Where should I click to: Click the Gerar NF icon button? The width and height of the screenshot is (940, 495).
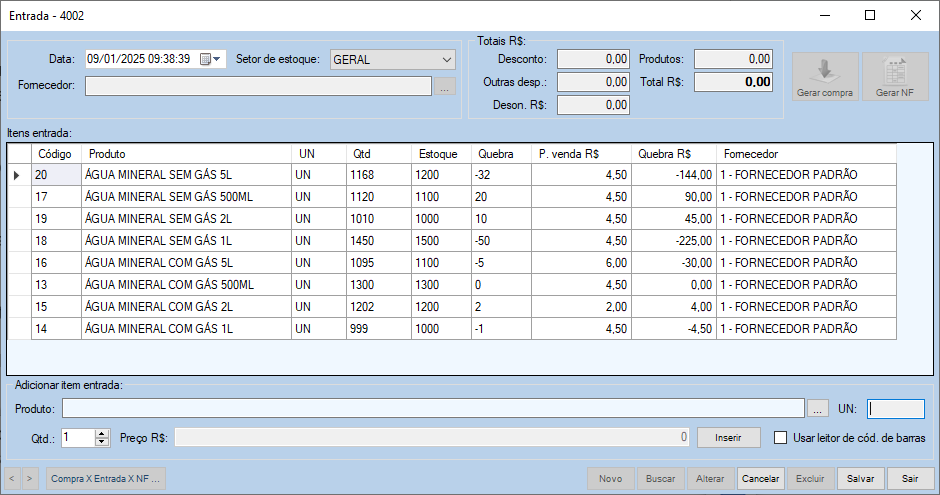895,77
